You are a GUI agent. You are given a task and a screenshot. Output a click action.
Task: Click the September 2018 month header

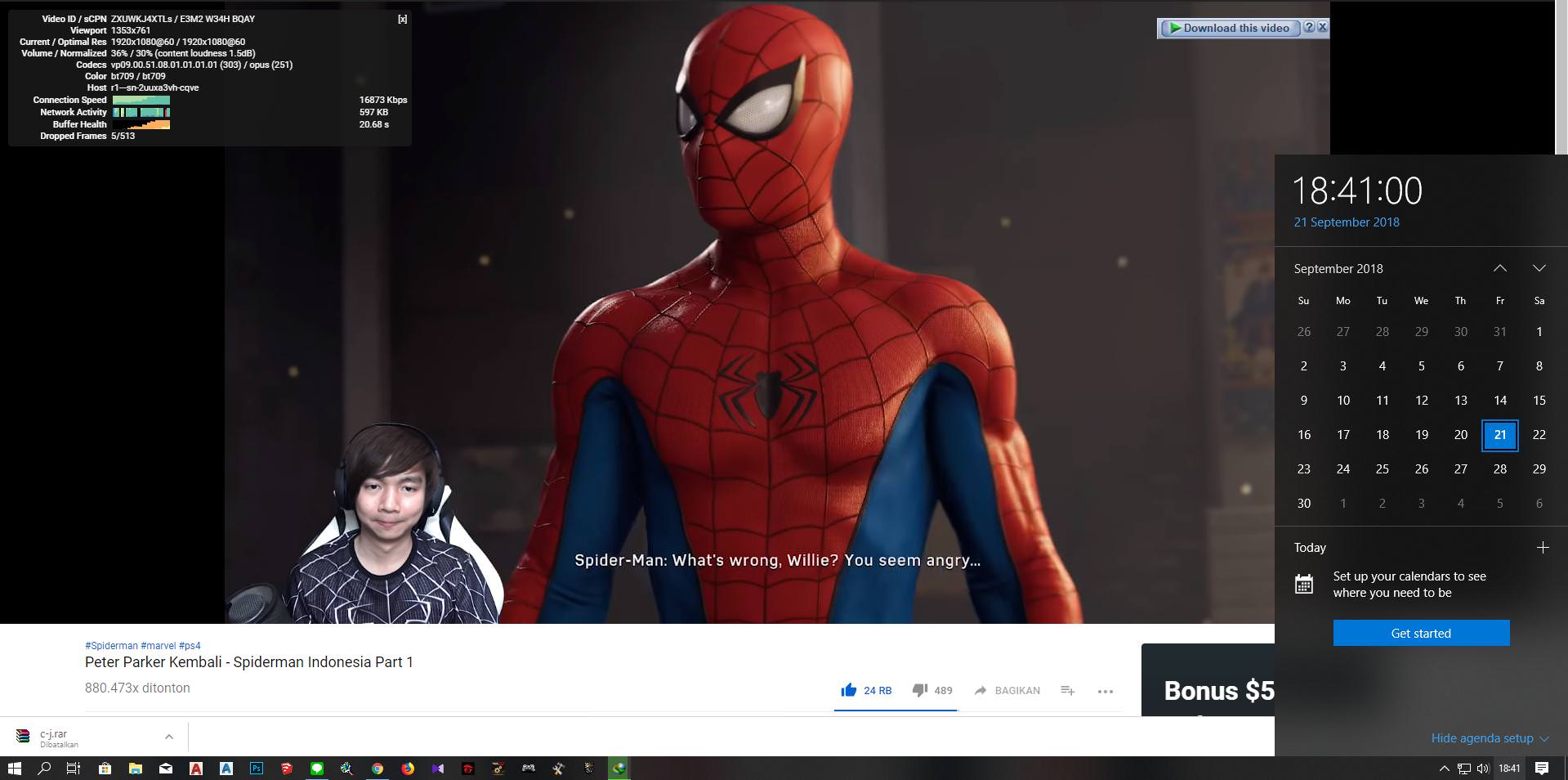(x=1338, y=268)
